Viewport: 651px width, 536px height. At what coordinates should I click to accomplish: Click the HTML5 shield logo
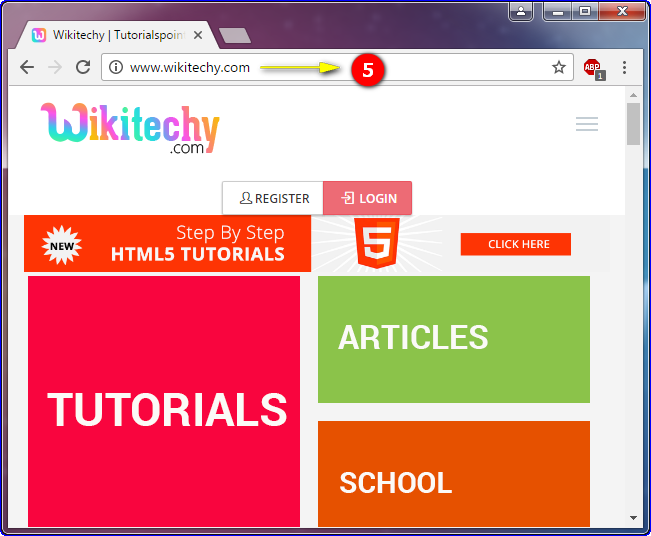(377, 243)
